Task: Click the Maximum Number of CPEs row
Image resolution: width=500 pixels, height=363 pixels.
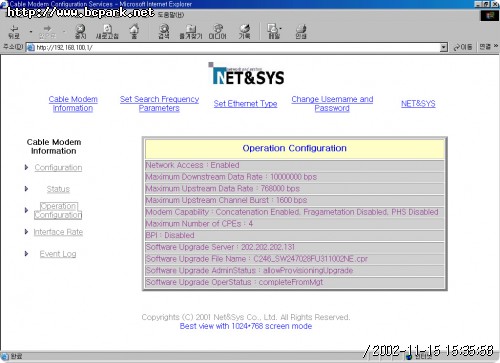Action: tap(295, 224)
